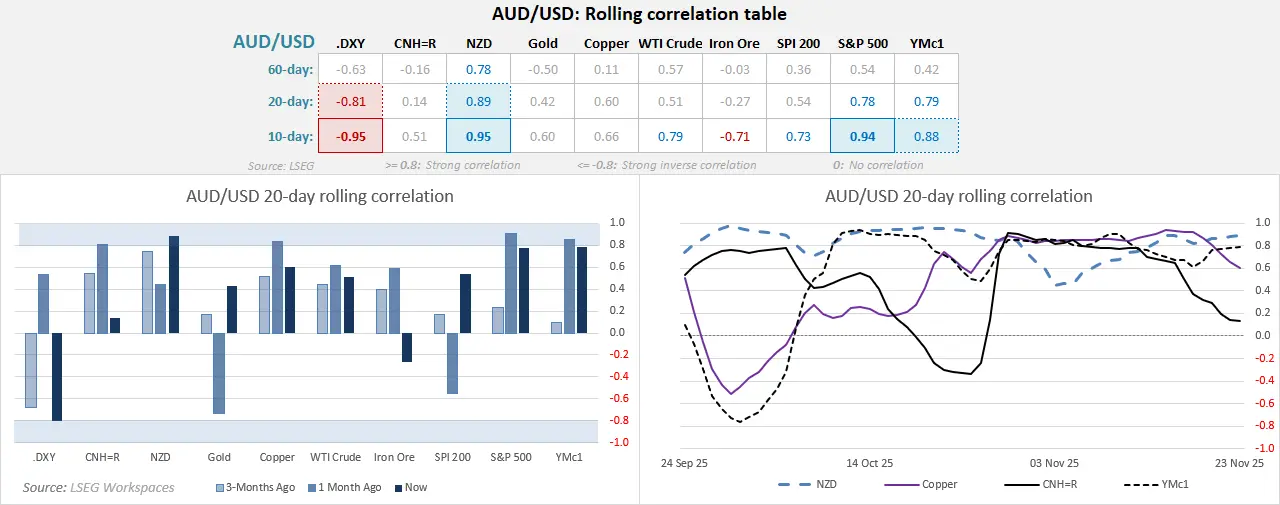Click the WTI Crude column header in table

click(x=670, y=43)
